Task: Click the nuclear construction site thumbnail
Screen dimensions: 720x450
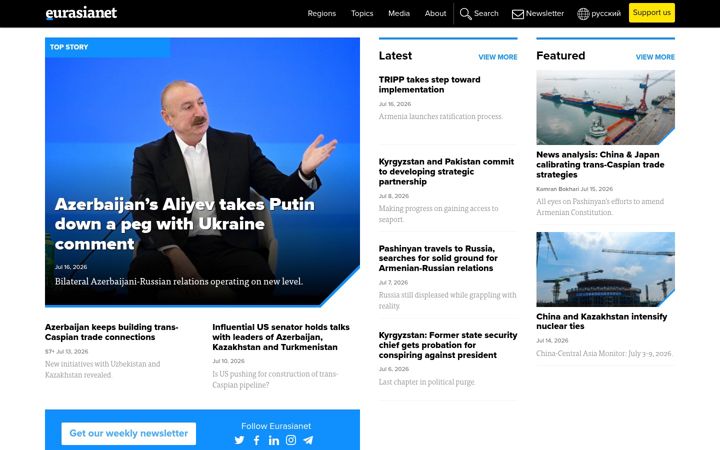Action: 605,269
